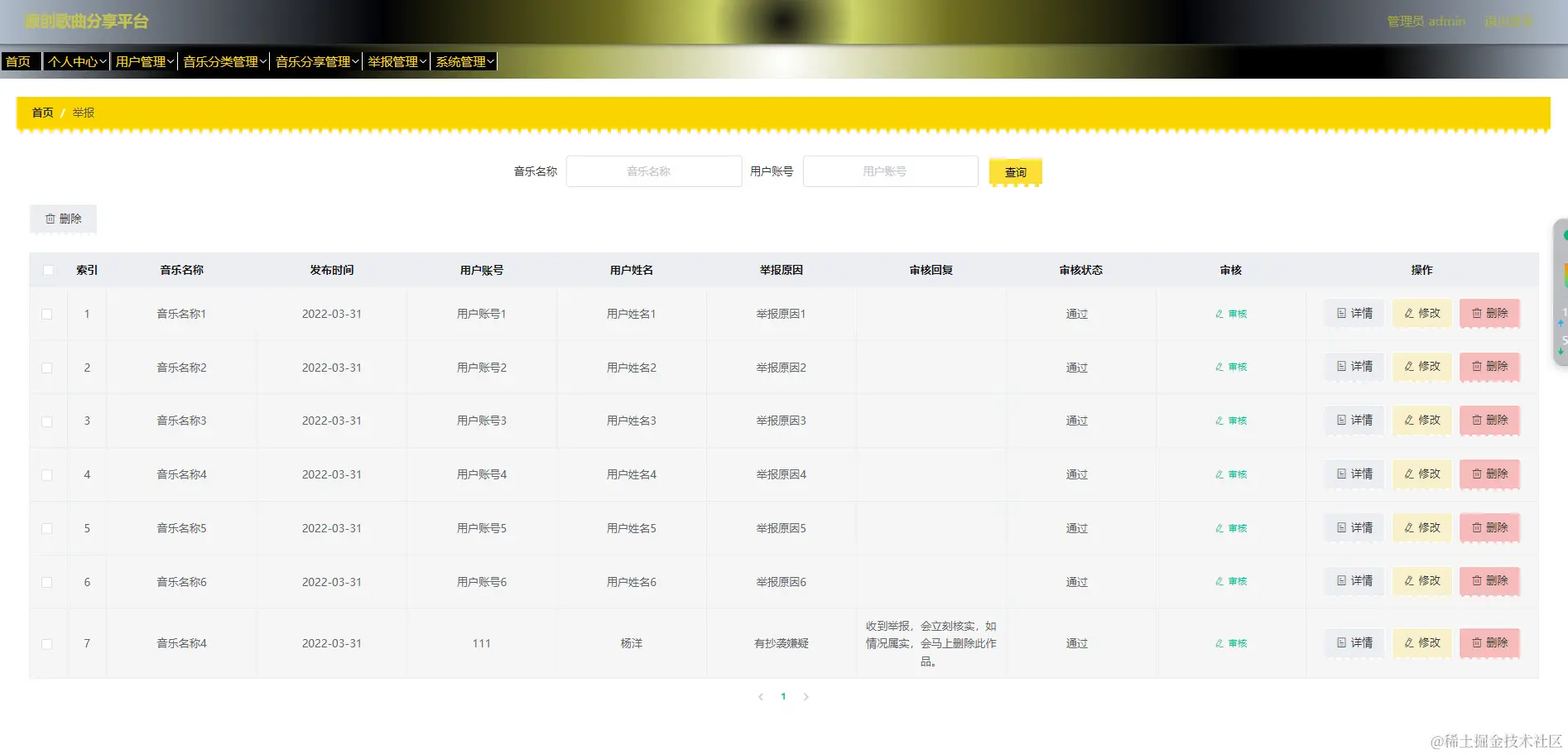Check the checkbox for row index 4
Viewport: 1568px width, 755px height.
click(x=47, y=474)
